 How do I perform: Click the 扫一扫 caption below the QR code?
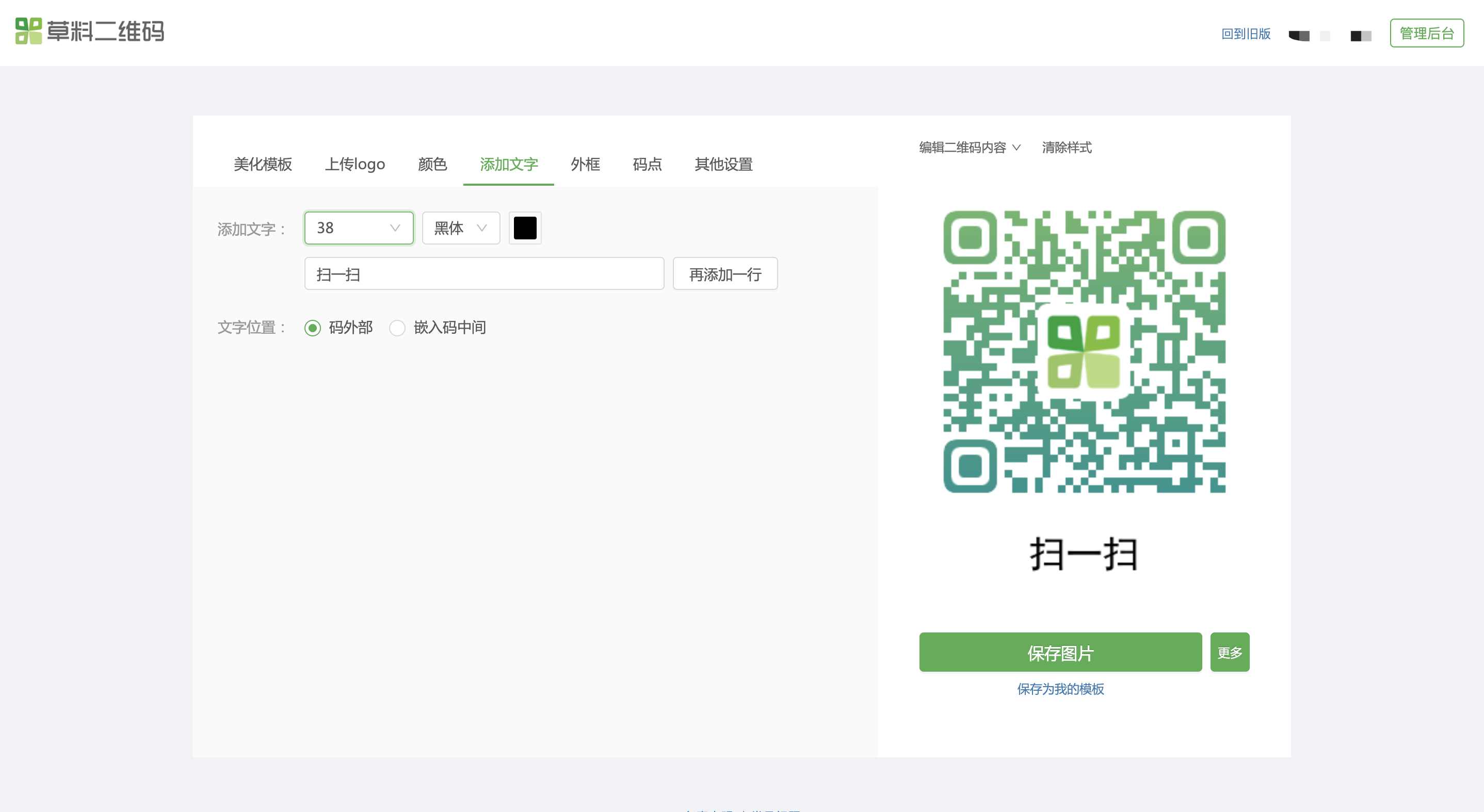pos(1084,554)
